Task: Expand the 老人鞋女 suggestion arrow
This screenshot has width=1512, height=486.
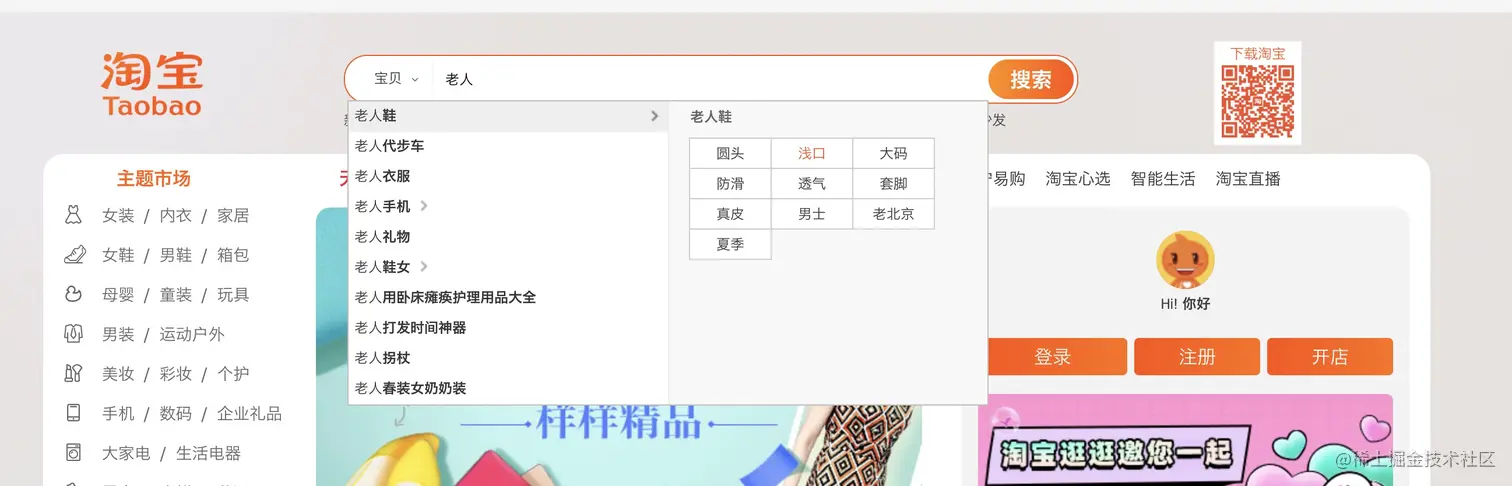Action: point(424,267)
